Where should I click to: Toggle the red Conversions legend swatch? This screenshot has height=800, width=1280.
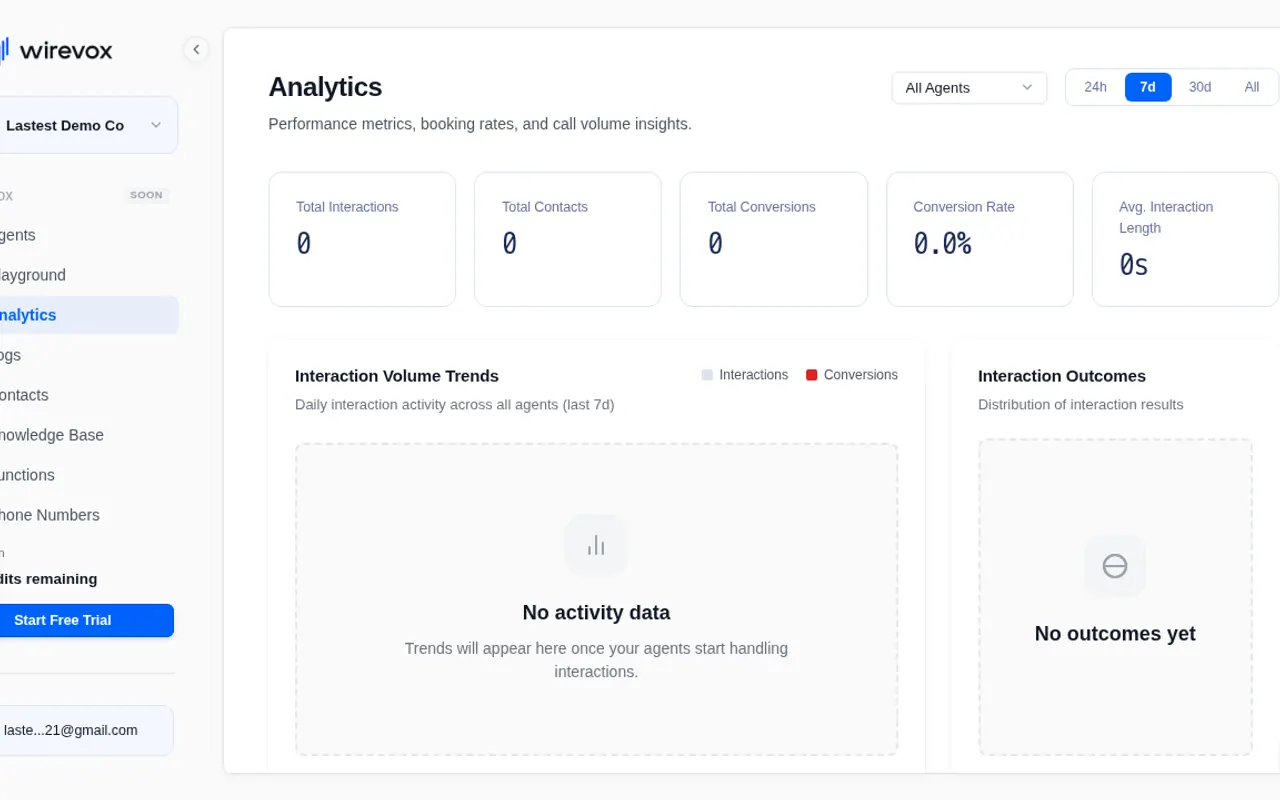[812, 375]
